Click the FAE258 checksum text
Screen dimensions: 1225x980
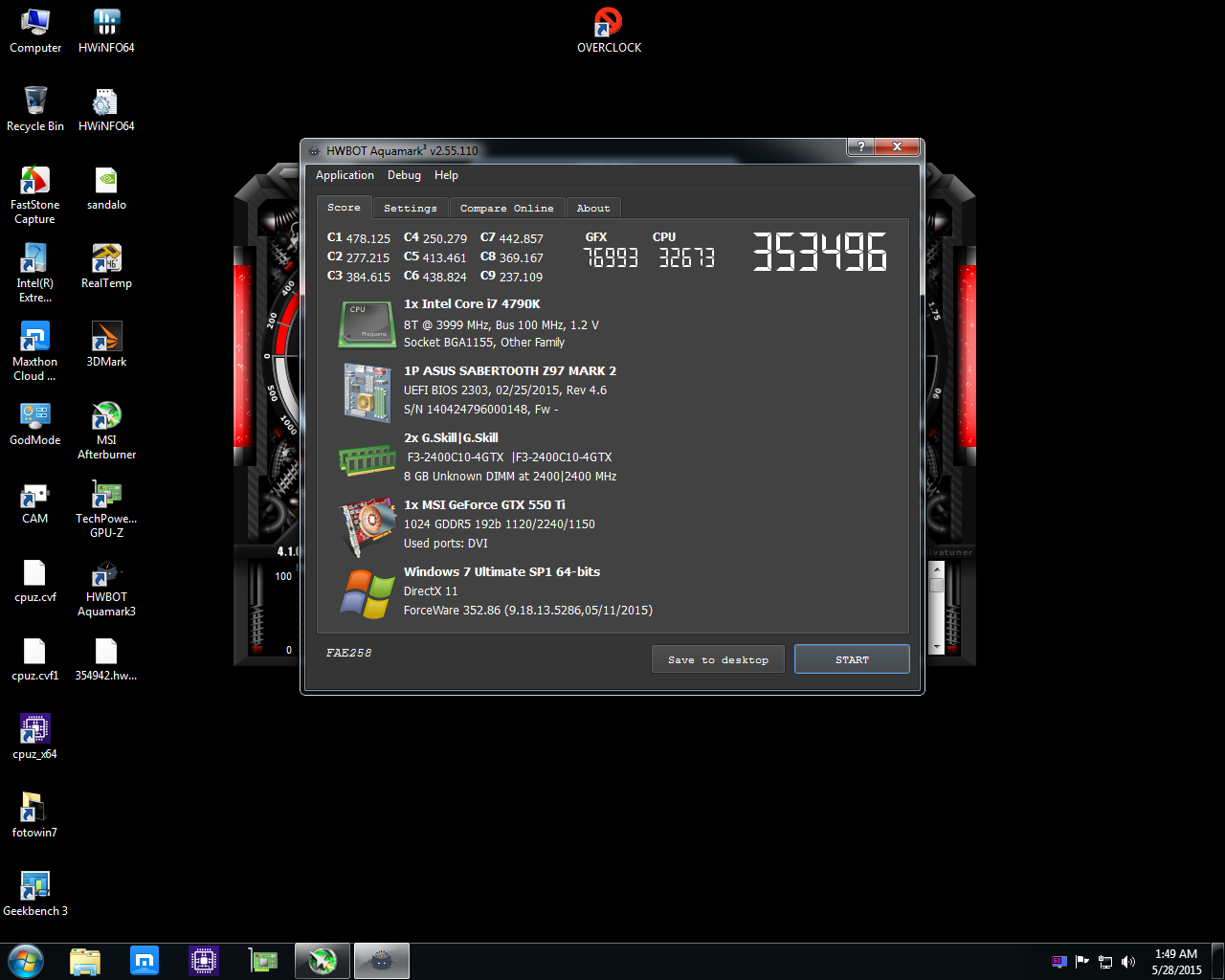(x=348, y=653)
